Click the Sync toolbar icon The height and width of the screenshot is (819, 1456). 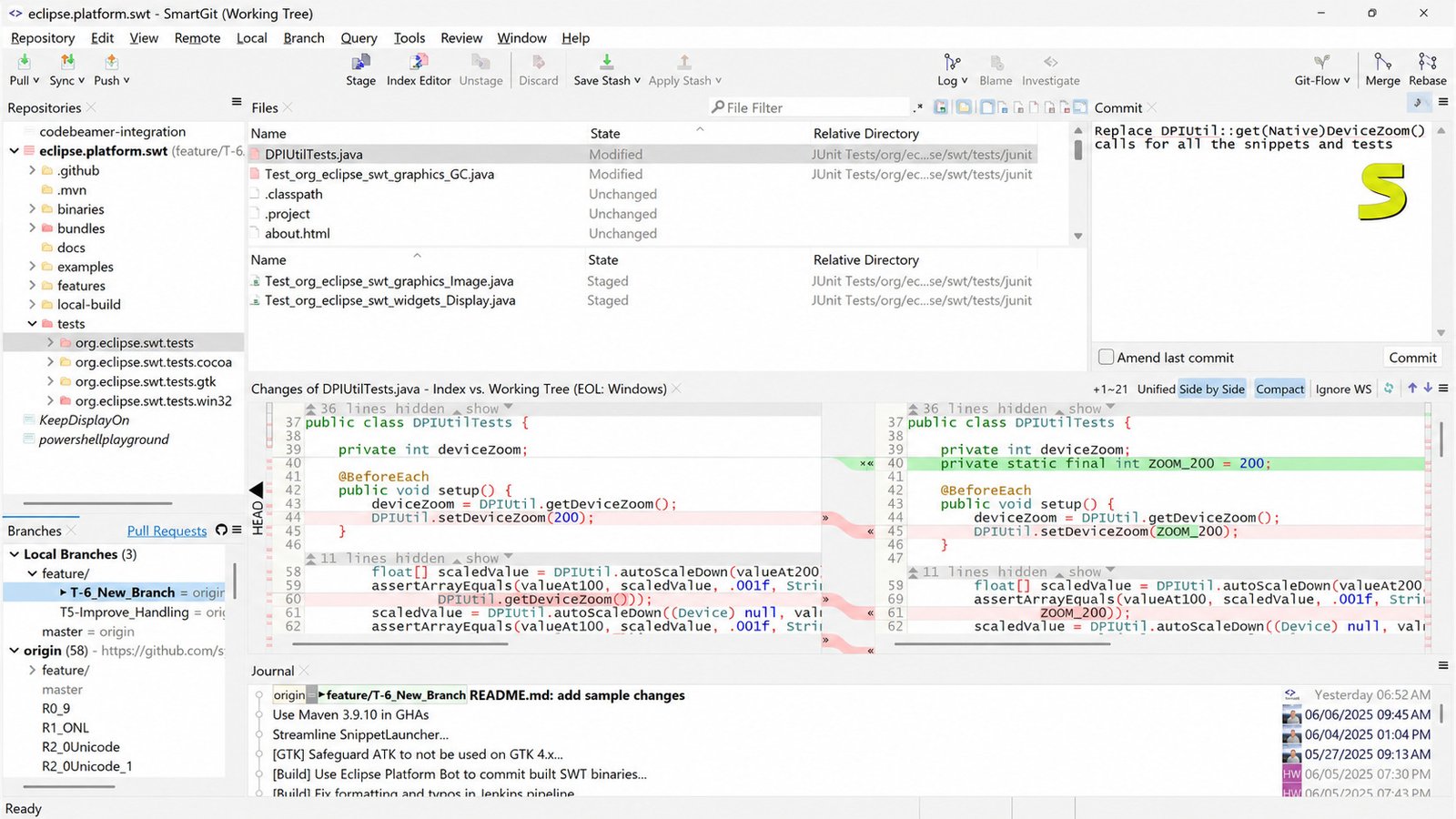click(67, 61)
